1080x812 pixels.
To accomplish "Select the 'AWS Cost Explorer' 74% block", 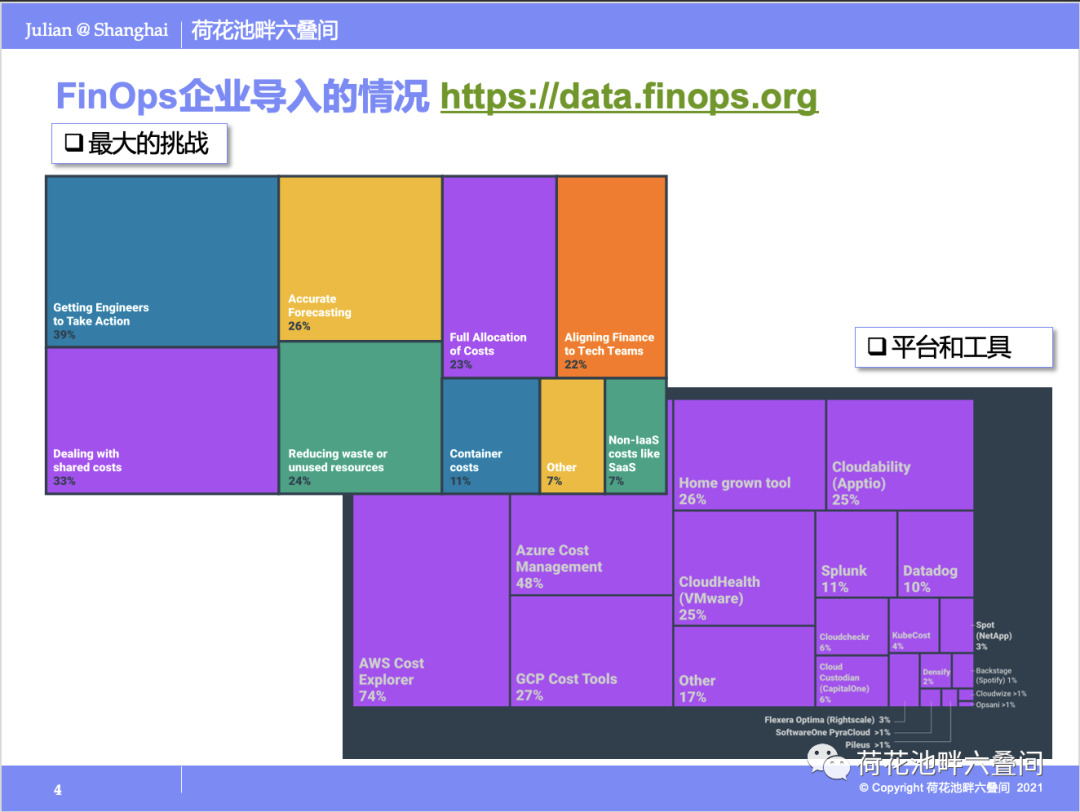I will pyautogui.click(x=431, y=600).
